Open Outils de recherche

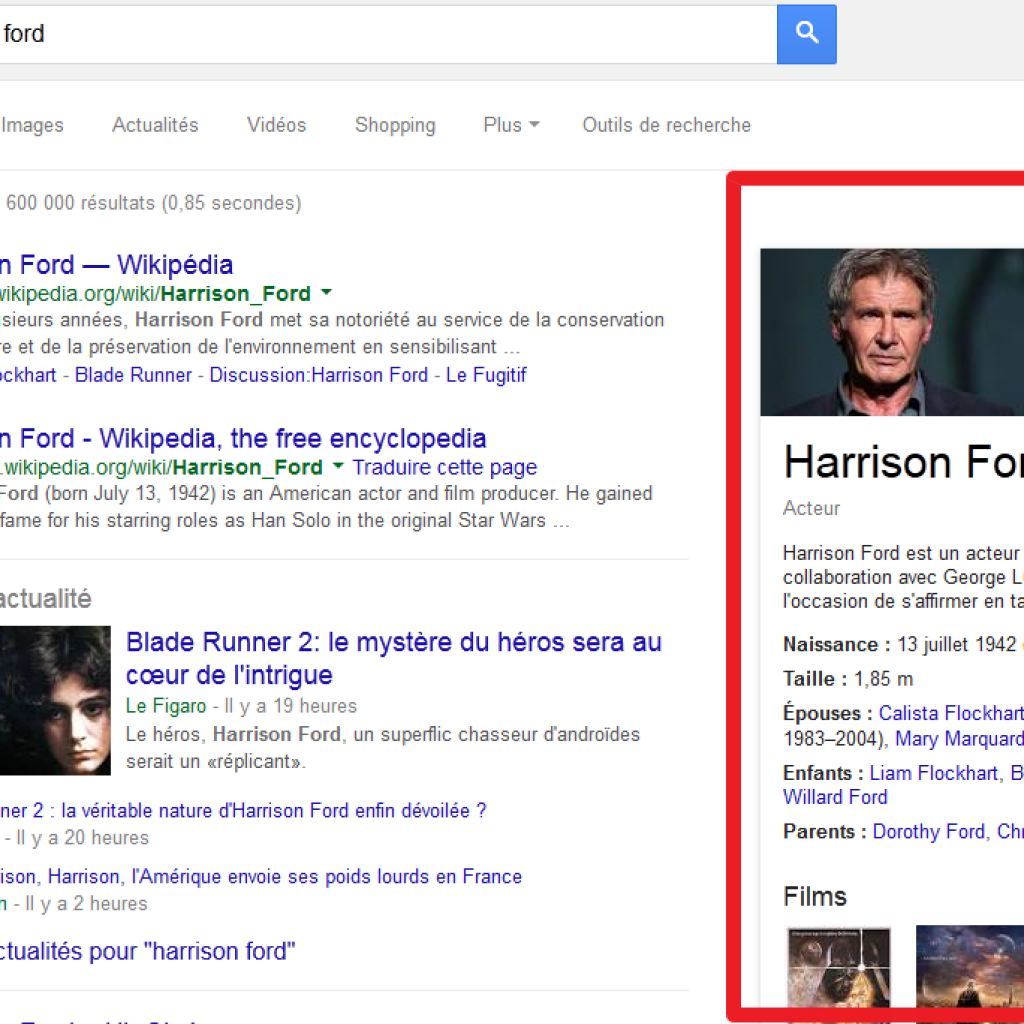666,125
